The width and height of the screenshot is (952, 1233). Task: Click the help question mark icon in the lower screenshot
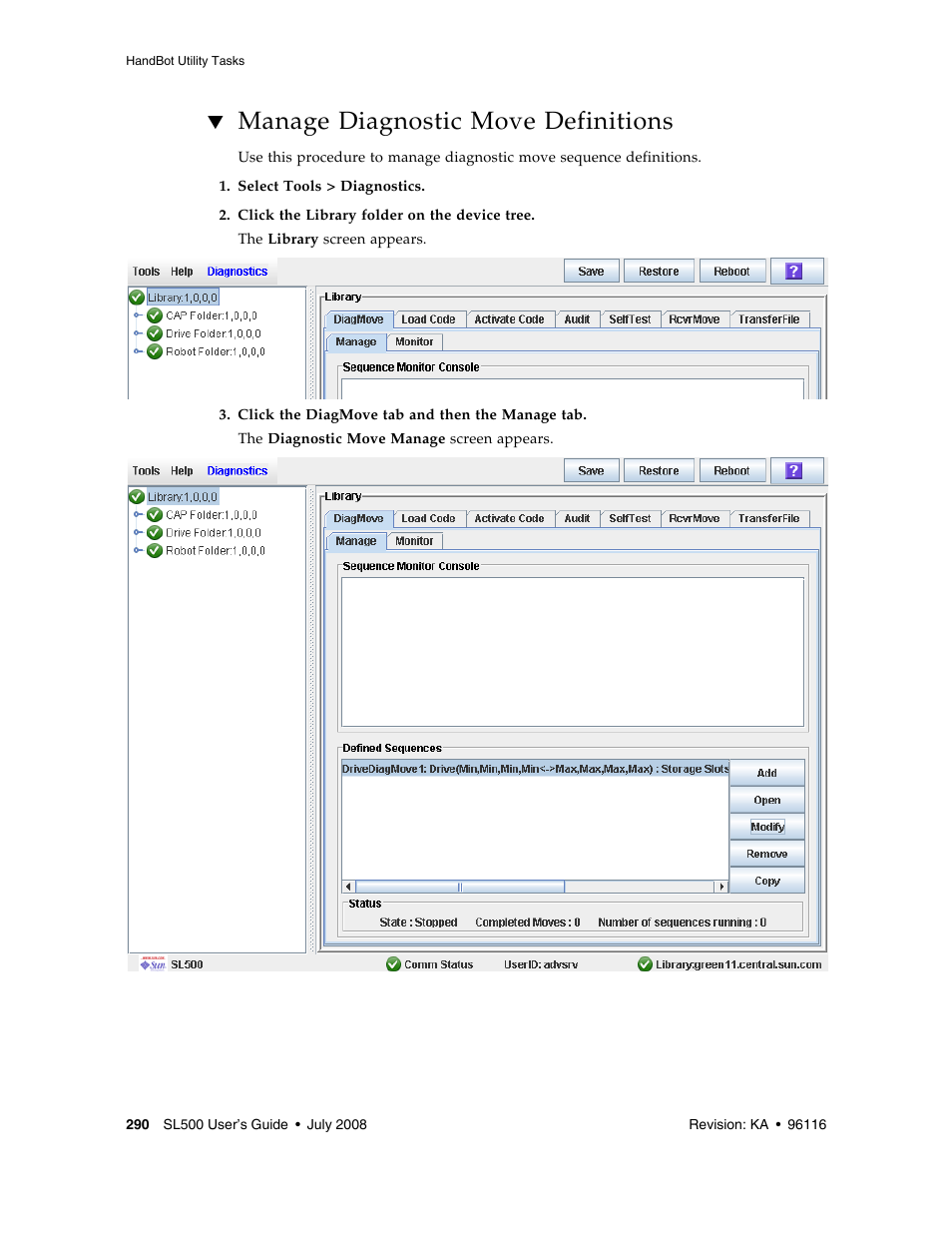(794, 471)
